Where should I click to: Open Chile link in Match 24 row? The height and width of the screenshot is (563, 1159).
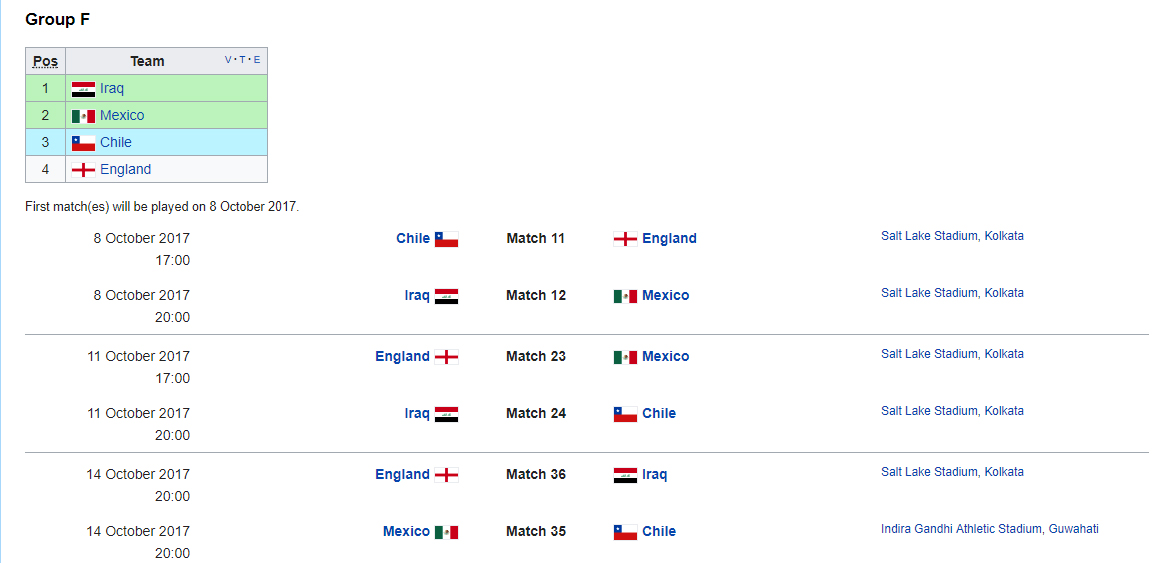tap(659, 413)
